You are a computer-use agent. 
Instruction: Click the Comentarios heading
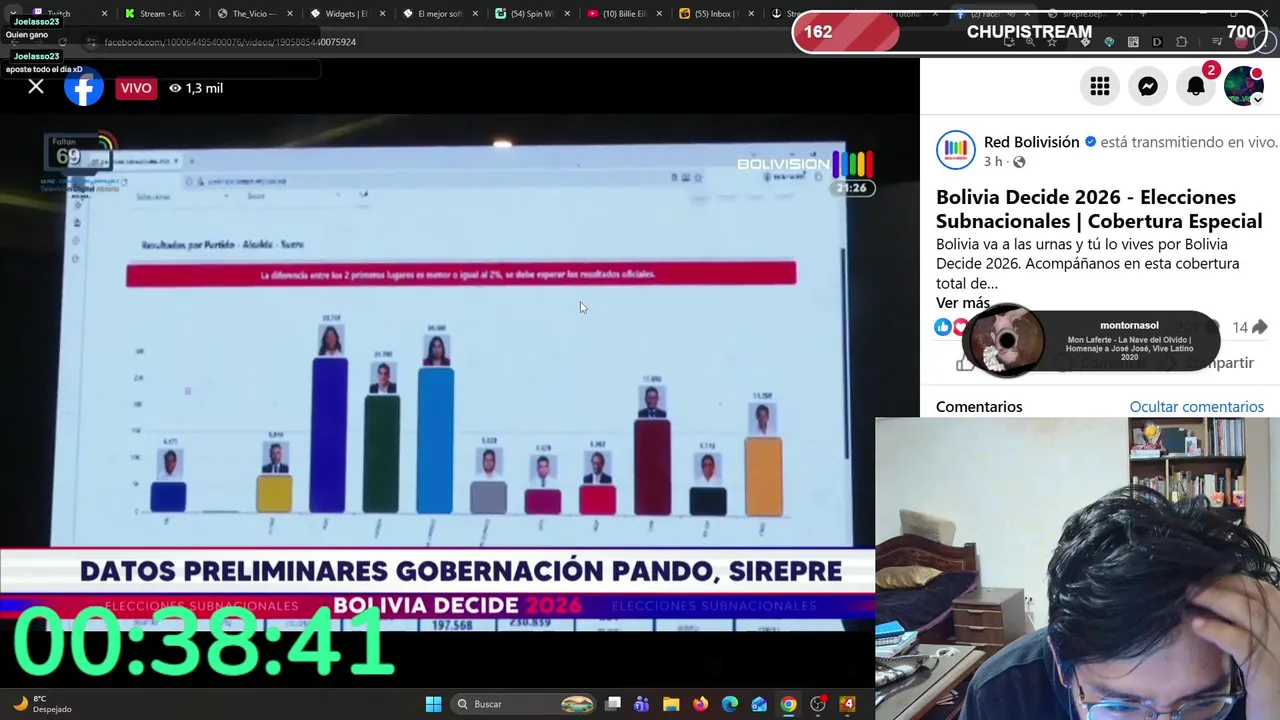click(x=979, y=407)
